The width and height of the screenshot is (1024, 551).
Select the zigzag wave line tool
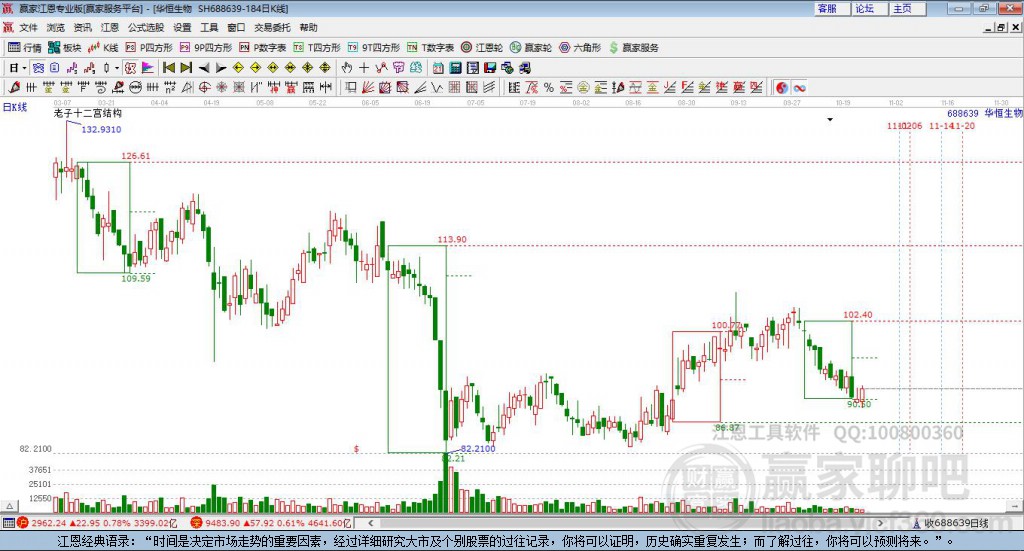(x=437, y=87)
